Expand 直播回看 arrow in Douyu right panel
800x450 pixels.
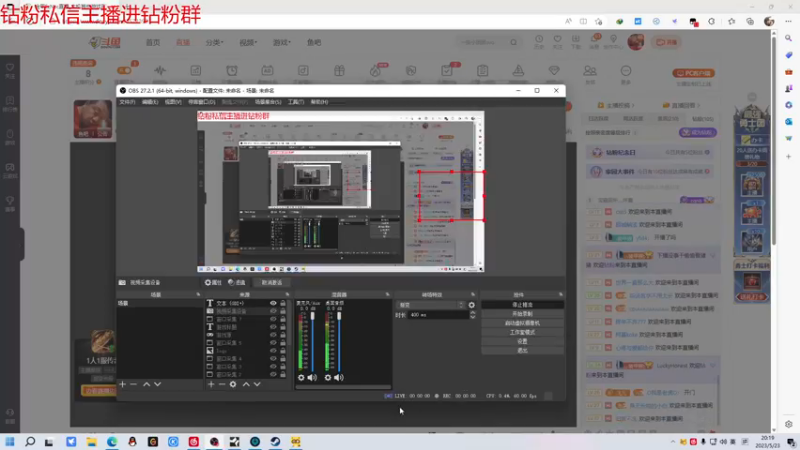[698, 106]
